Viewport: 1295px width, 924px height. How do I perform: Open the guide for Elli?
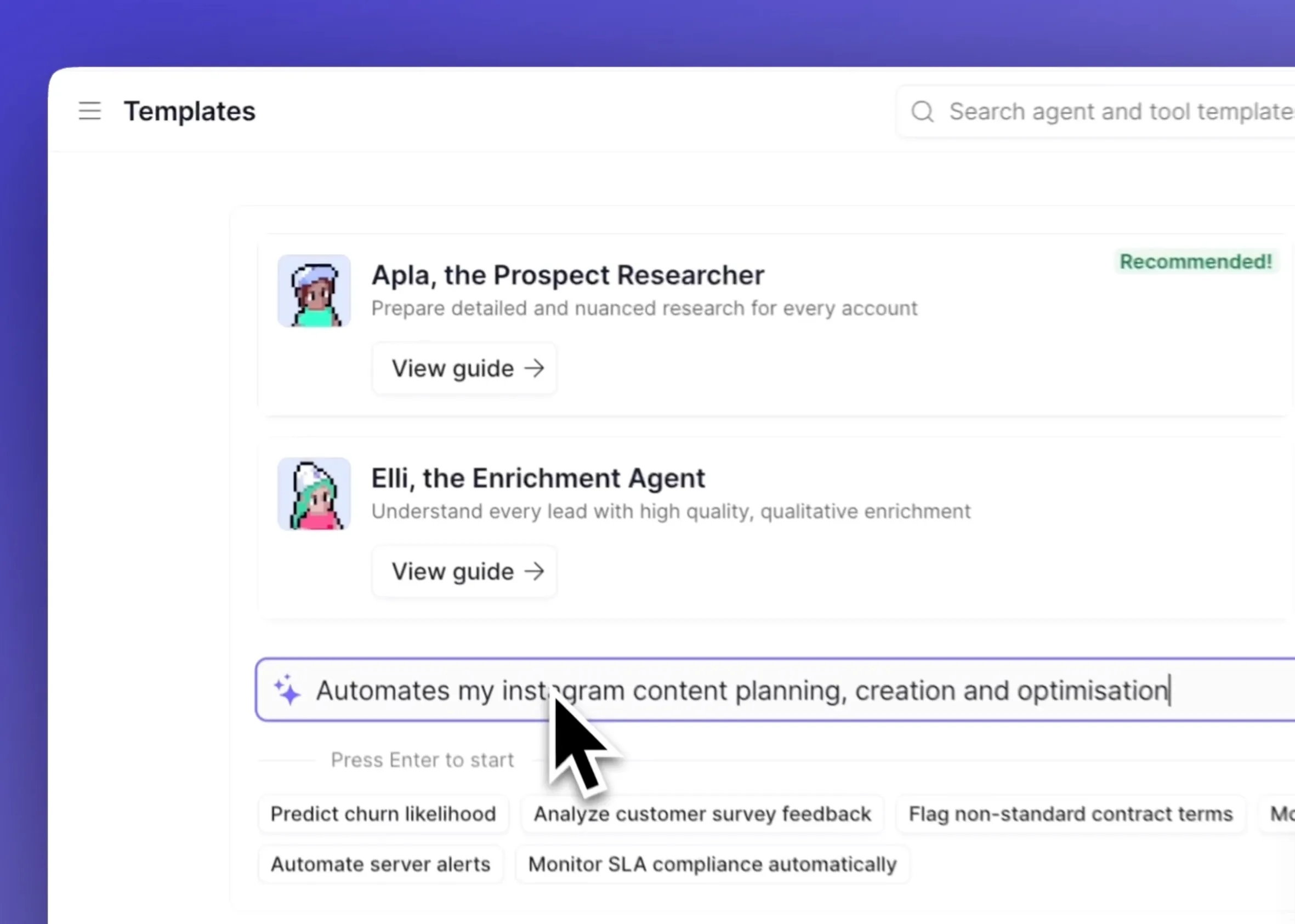[463, 571]
